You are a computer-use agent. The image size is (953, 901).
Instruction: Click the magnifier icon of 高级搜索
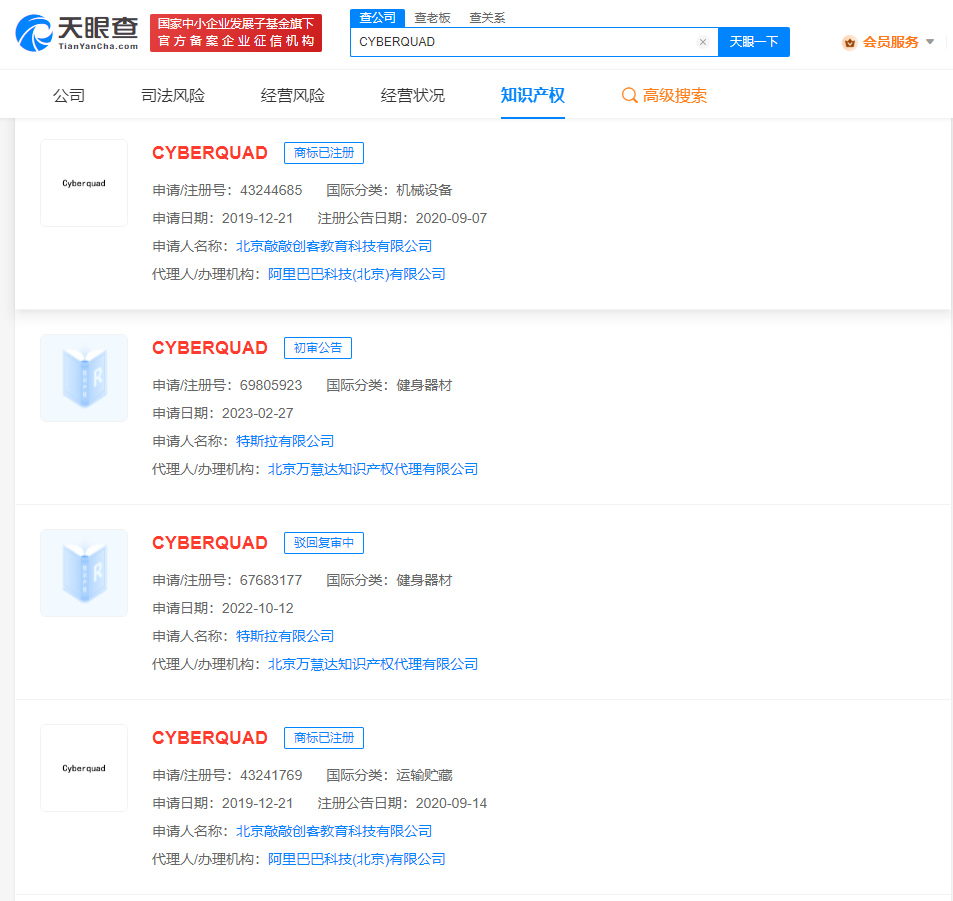click(630, 95)
